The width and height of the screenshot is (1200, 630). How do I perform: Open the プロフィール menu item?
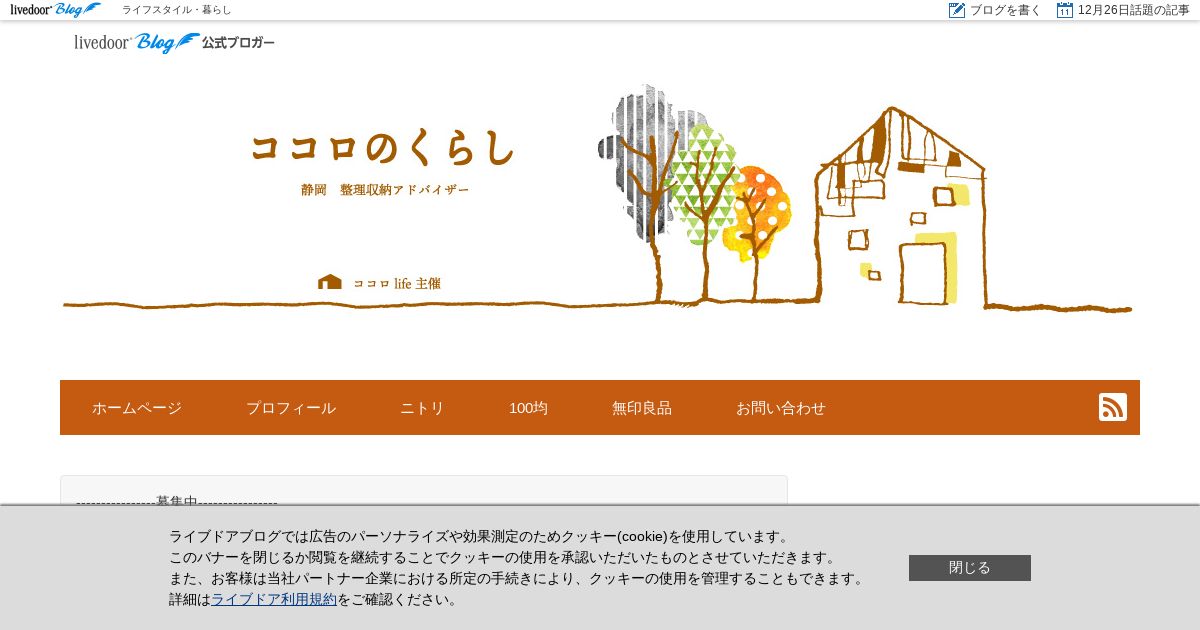[291, 408]
